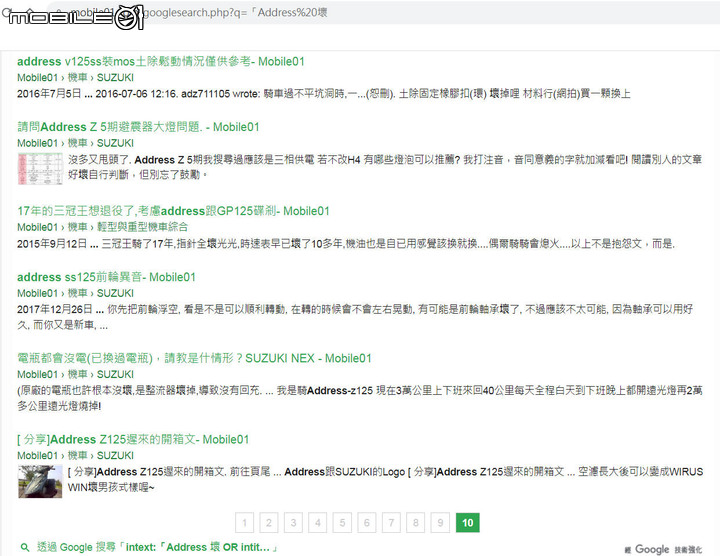
Task: Click snippet text starting '沒多又甩頭了'
Action: coord(385,167)
